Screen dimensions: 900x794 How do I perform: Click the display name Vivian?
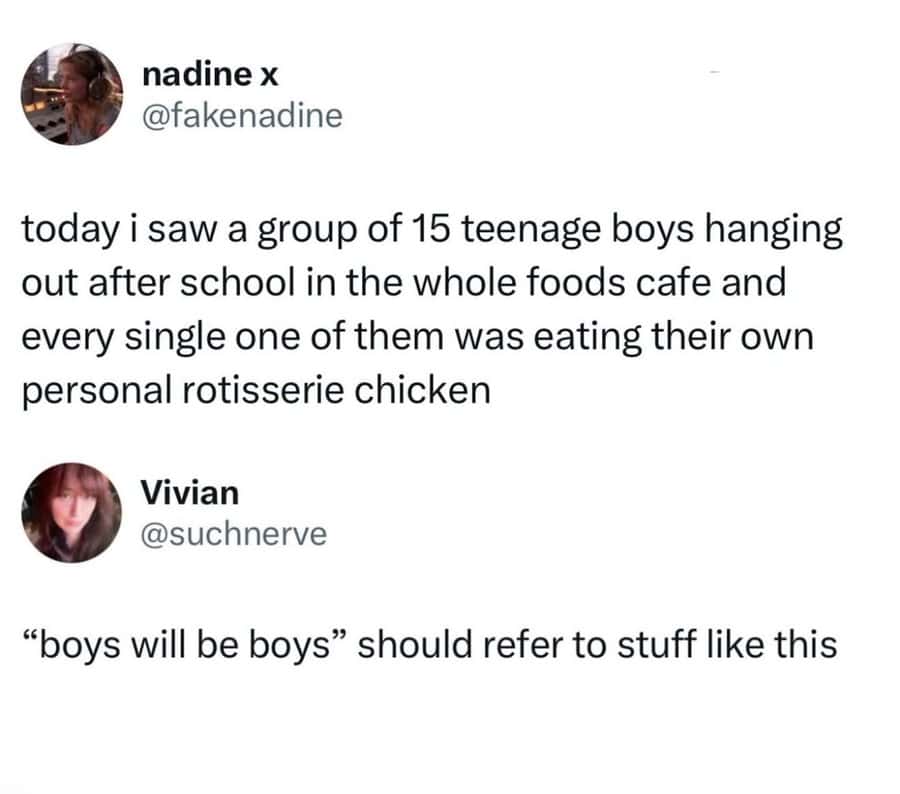pyautogui.click(x=190, y=493)
